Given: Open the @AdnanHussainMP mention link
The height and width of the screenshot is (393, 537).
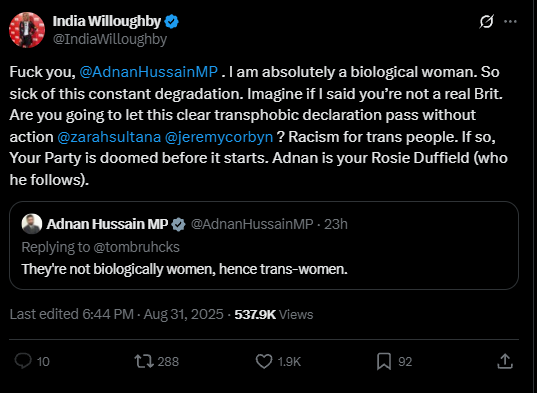Looking at the screenshot, I should 149,72.
